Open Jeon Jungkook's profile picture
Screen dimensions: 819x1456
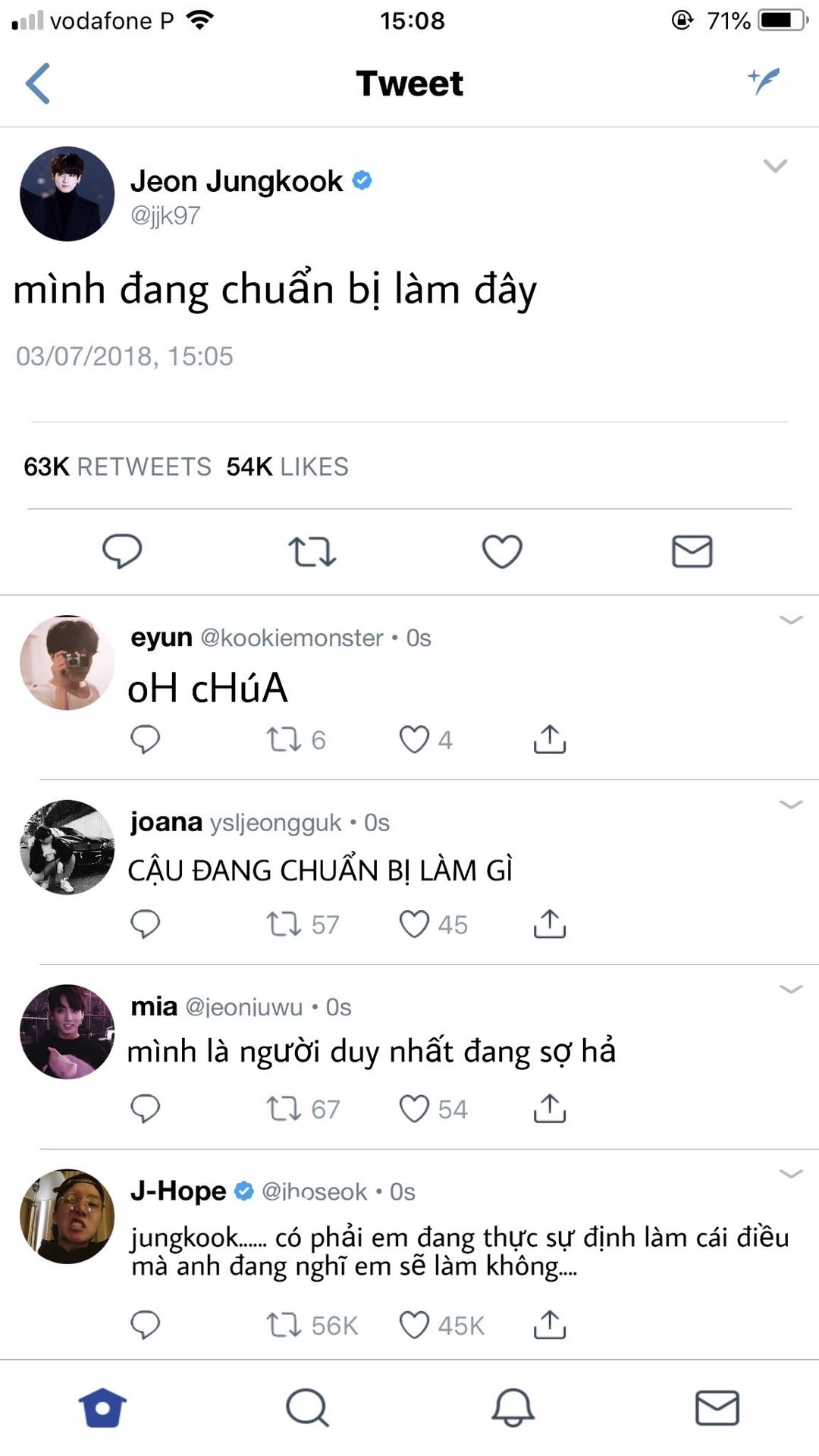[67, 194]
